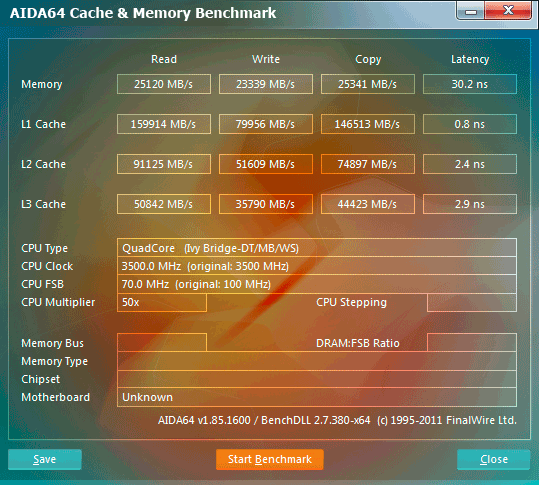Select the L2 Cache Read value 91125 MB/s
Viewport: 539px width, 485px height.
(164, 164)
